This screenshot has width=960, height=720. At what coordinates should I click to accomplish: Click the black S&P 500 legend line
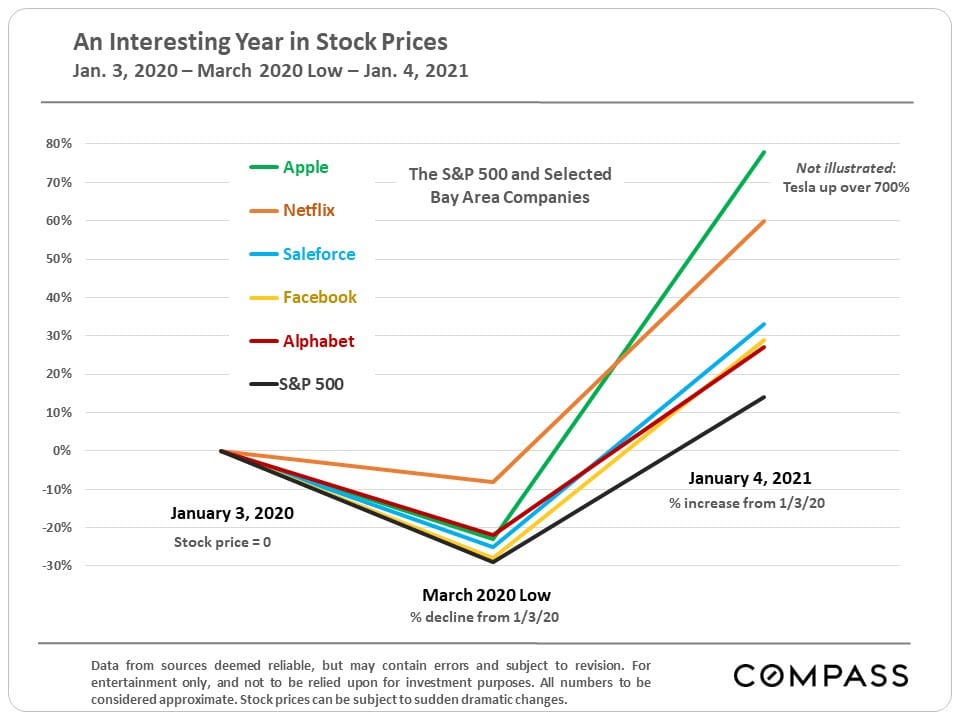pos(263,384)
